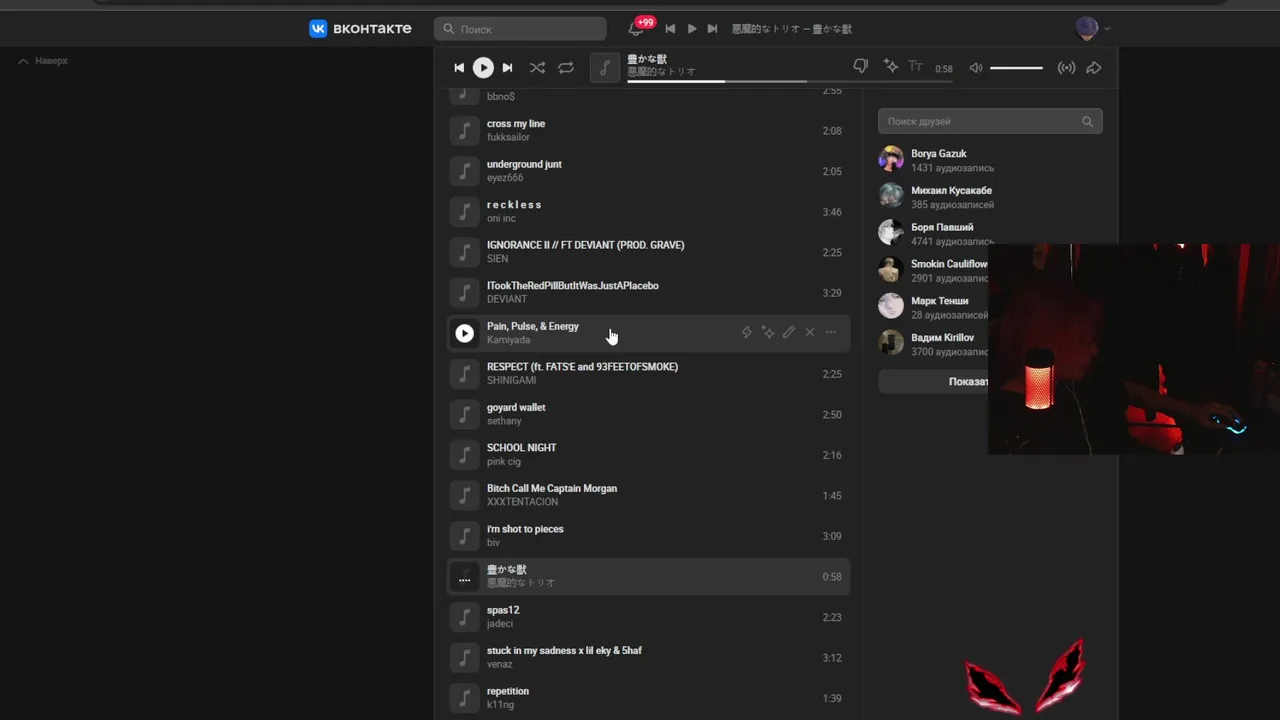This screenshot has height=720, width=1280.
Task: Toggle repeat mode
Action: click(566, 68)
